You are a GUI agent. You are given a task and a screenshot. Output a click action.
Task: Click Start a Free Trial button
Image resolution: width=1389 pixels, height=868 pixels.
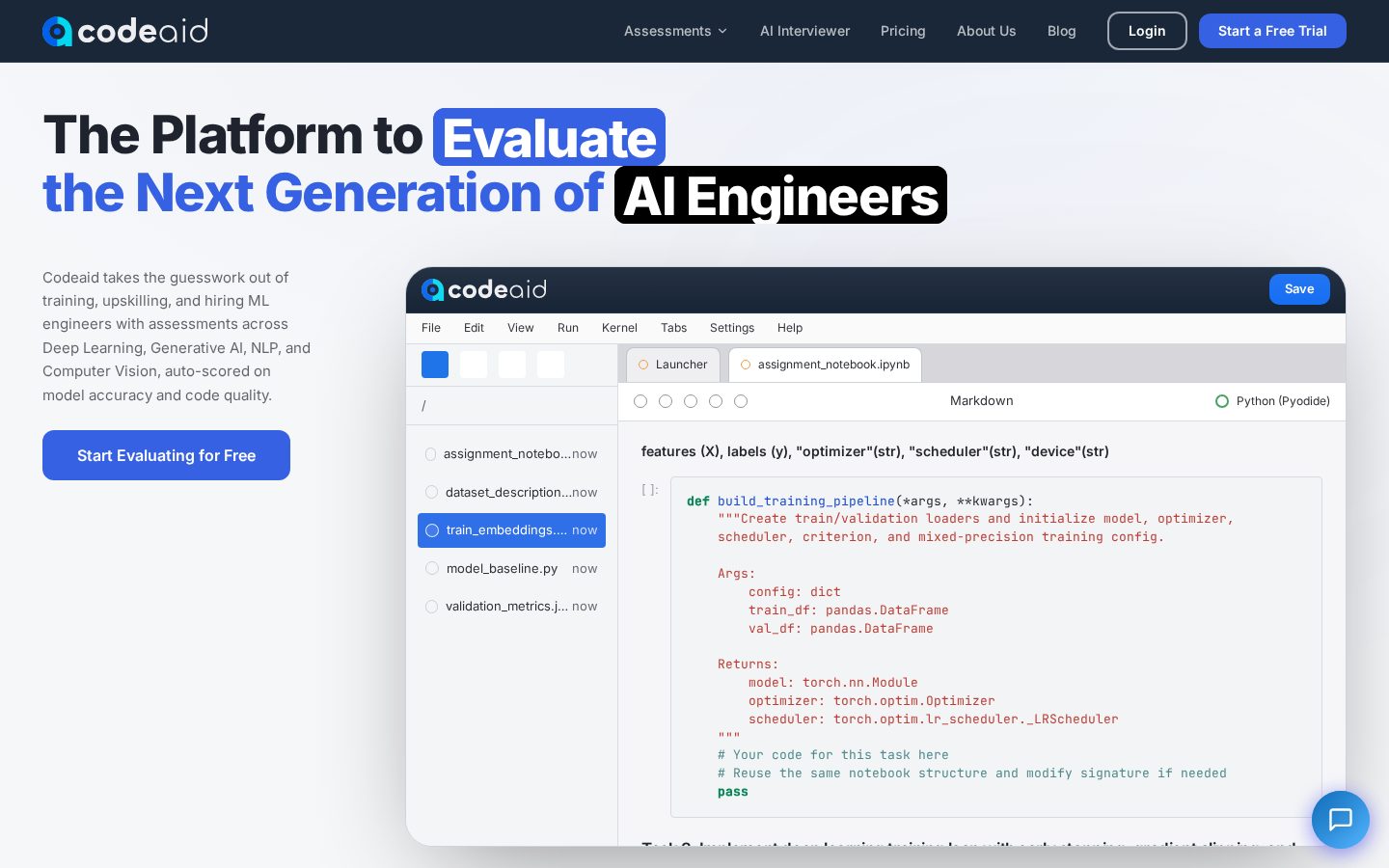[x=1272, y=31]
